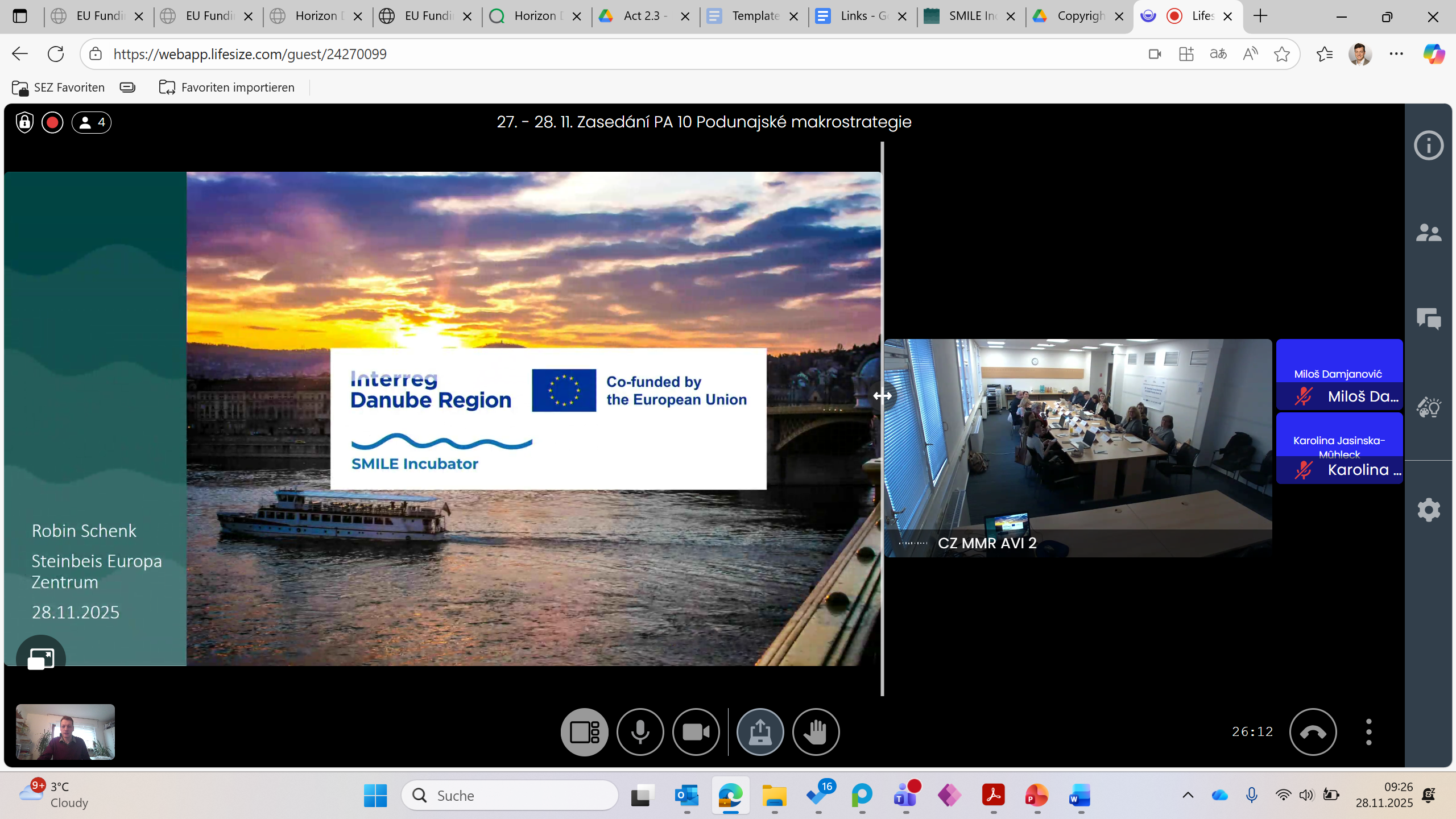Open the three-dot more options menu
This screenshot has height=819, width=1456.
point(1368,732)
